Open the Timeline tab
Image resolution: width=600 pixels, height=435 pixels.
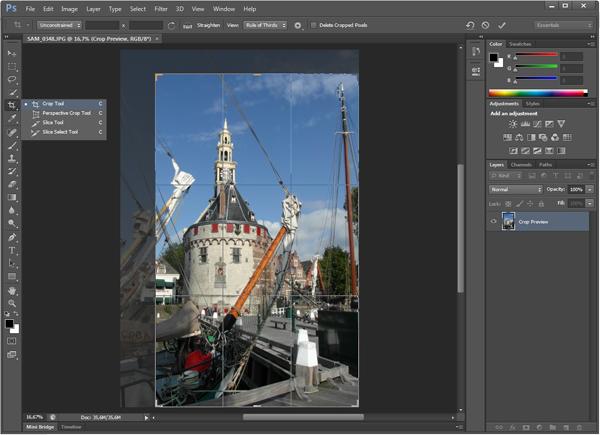pyautogui.click(x=71, y=427)
